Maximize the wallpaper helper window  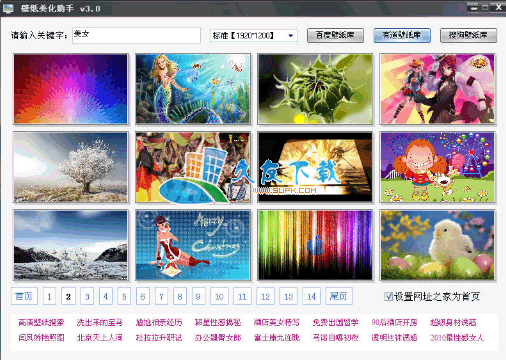pos(485,7)
